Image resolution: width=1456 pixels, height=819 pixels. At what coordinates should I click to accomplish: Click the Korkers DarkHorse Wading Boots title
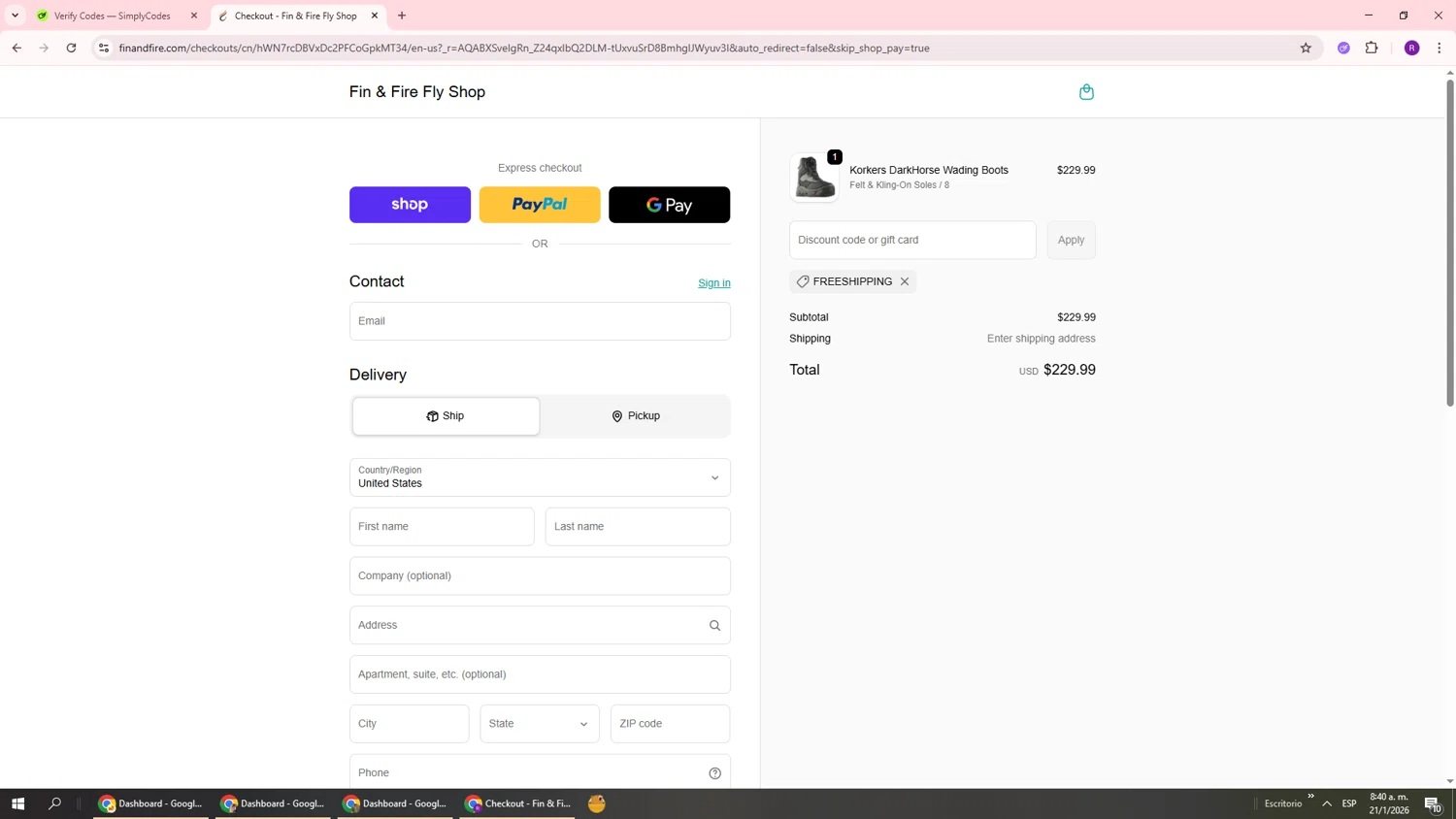(929, 170)
